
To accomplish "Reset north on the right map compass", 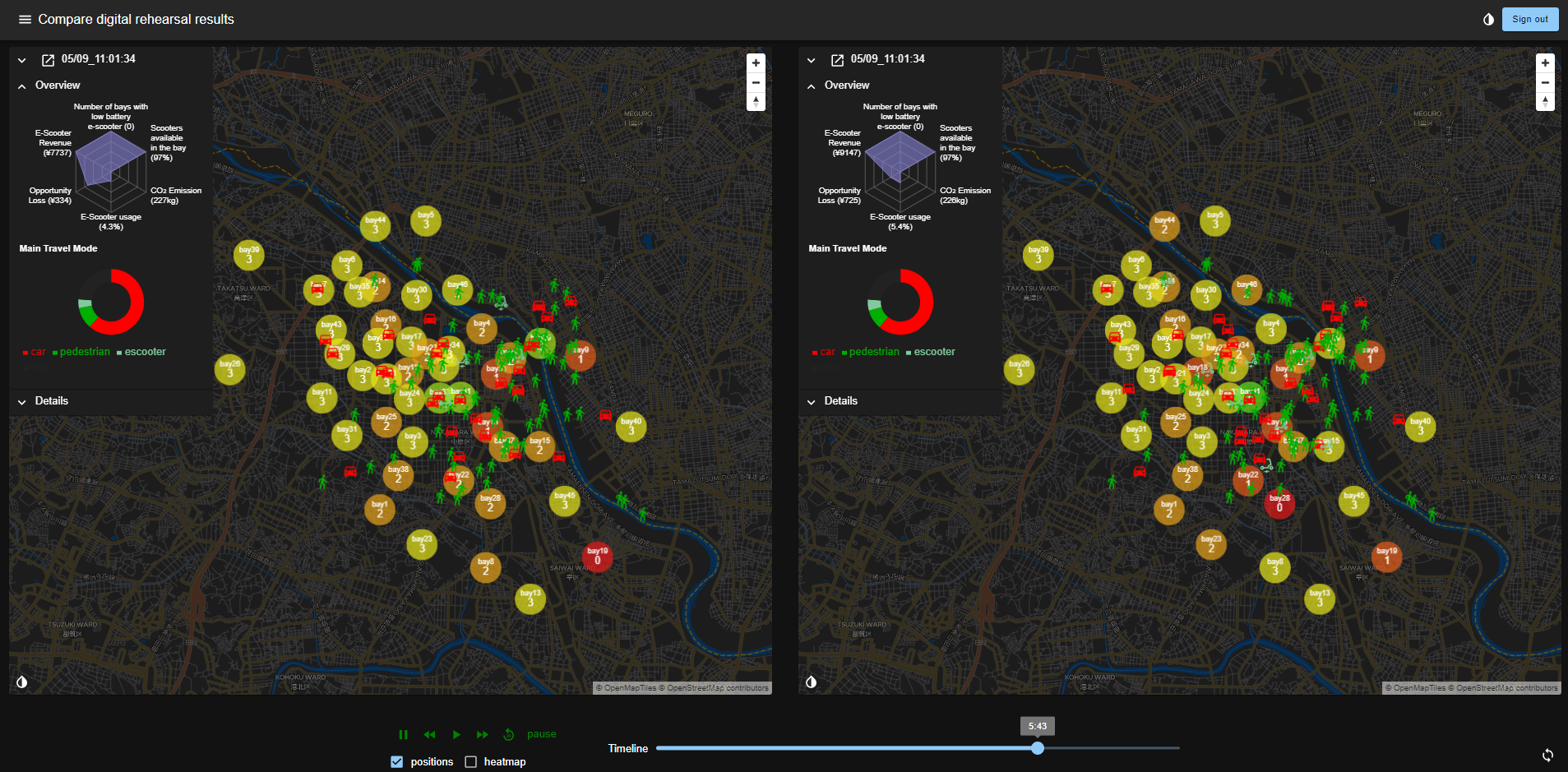I will point(1545,101).
